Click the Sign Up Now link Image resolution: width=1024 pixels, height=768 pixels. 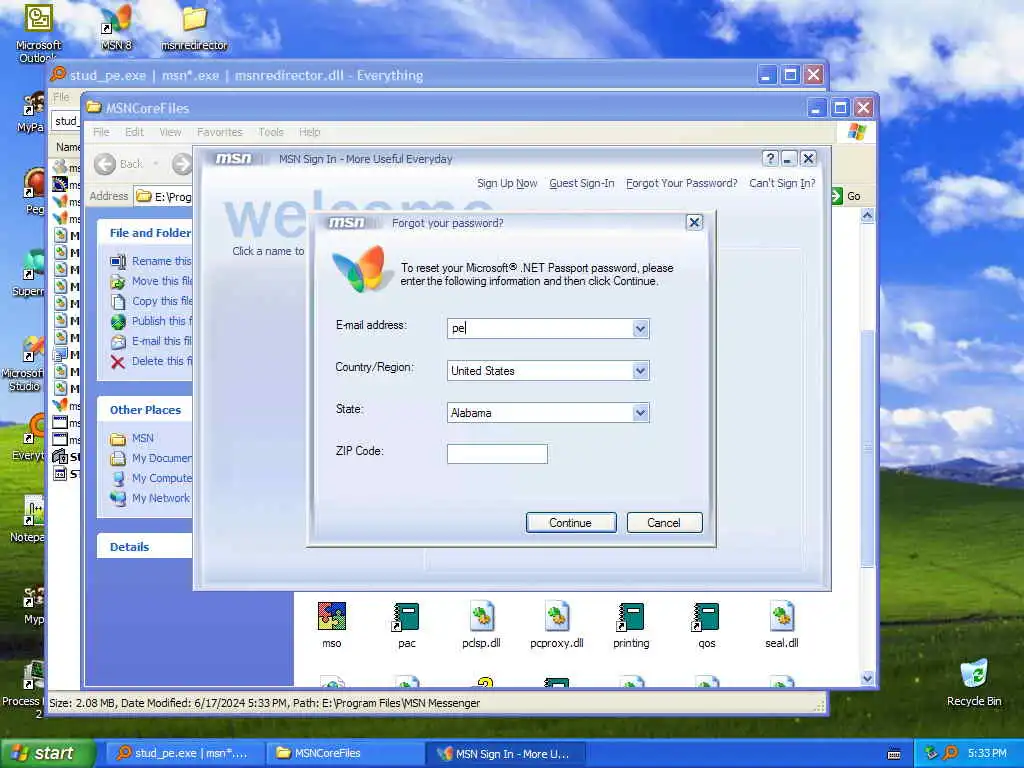pos(507,184)
